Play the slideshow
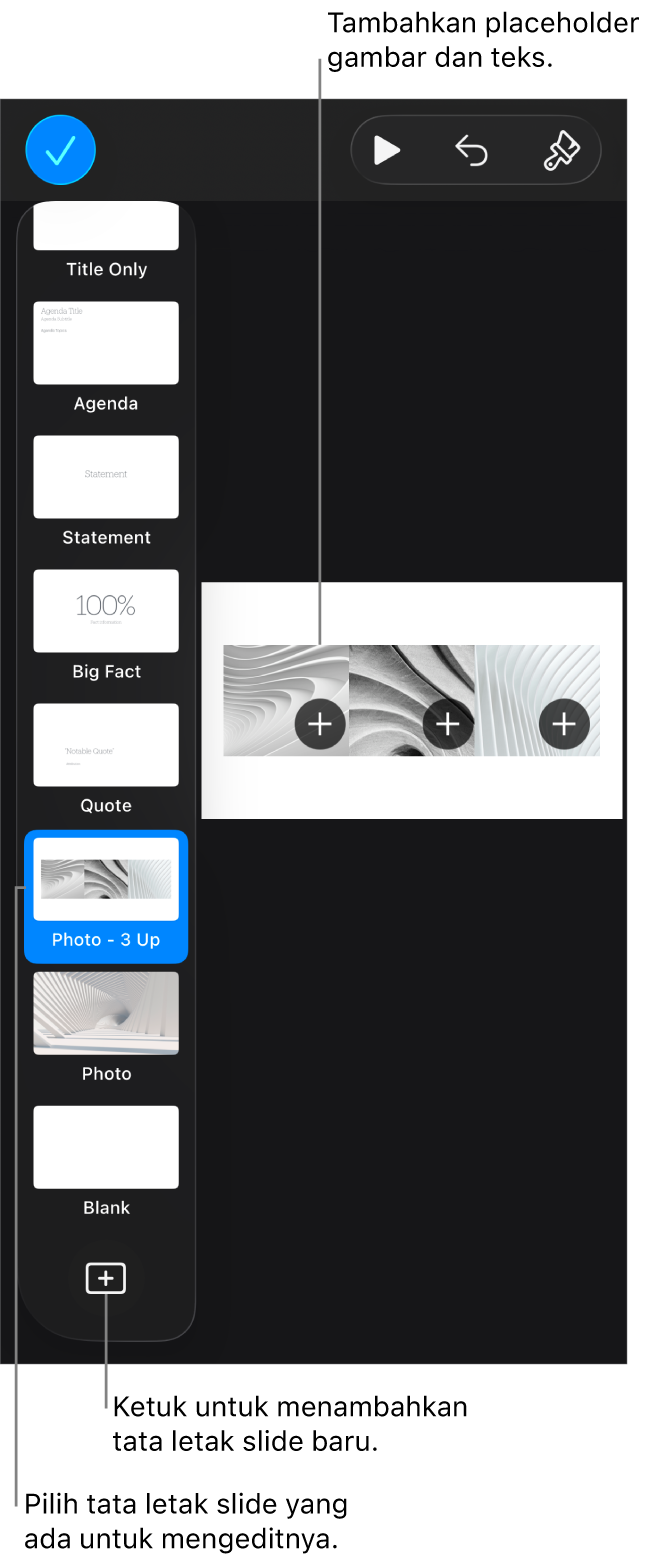 [x=386, y=151]
